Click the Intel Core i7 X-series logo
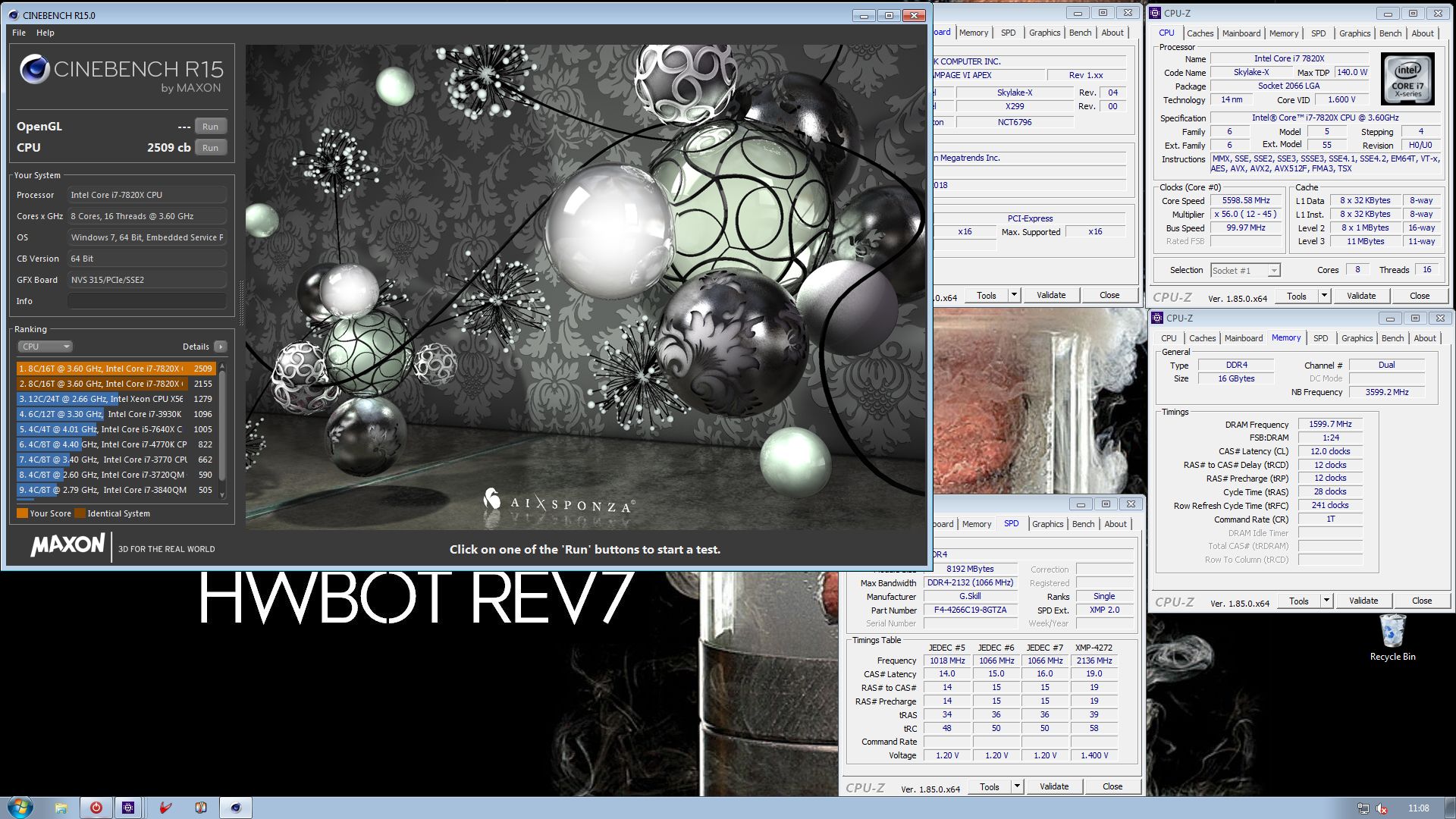Image resolution: width=1456 pixels, height=819 pixels. [x=1407, y=78]
